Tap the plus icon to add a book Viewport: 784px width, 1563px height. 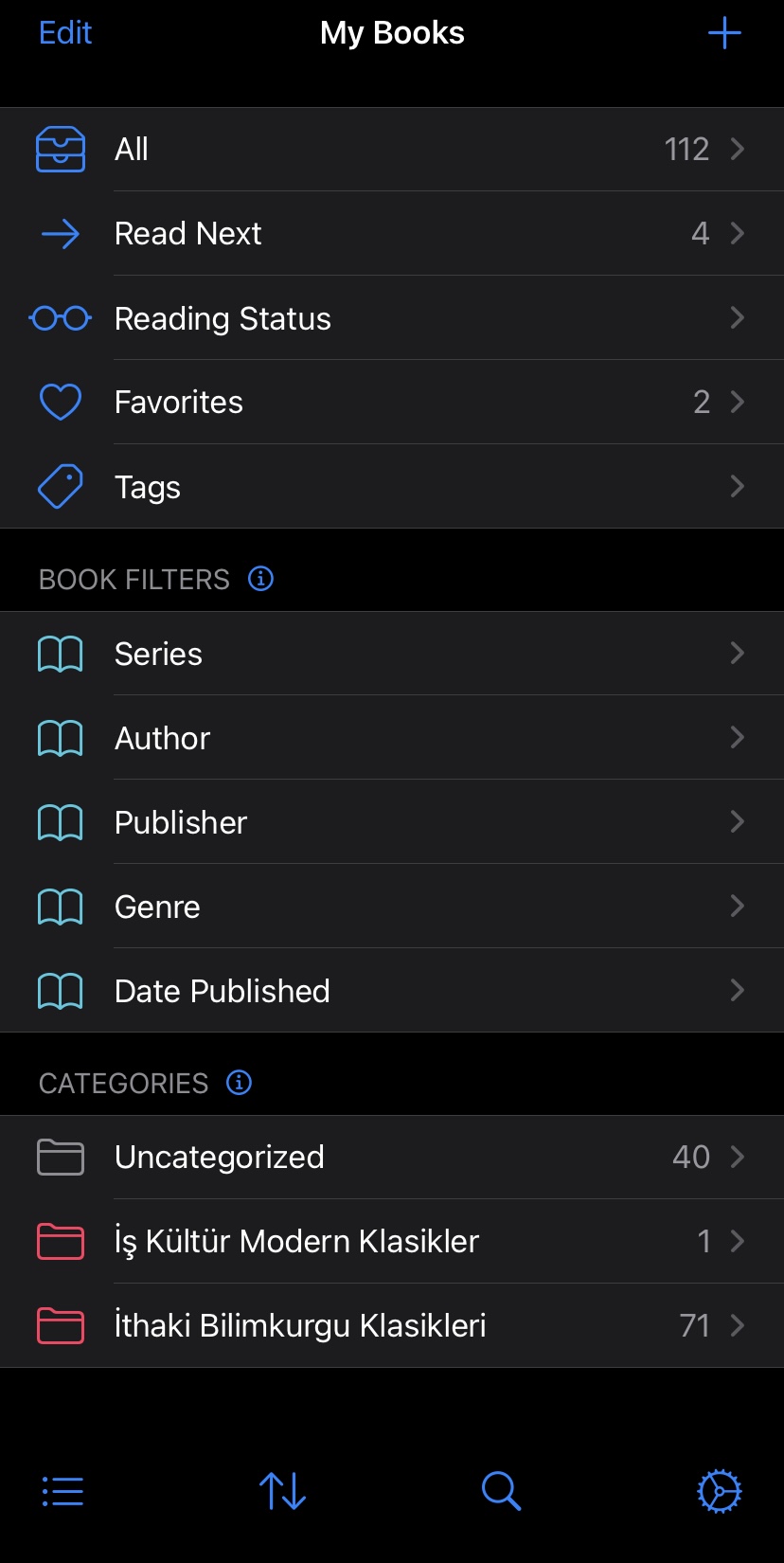(724, 33)
